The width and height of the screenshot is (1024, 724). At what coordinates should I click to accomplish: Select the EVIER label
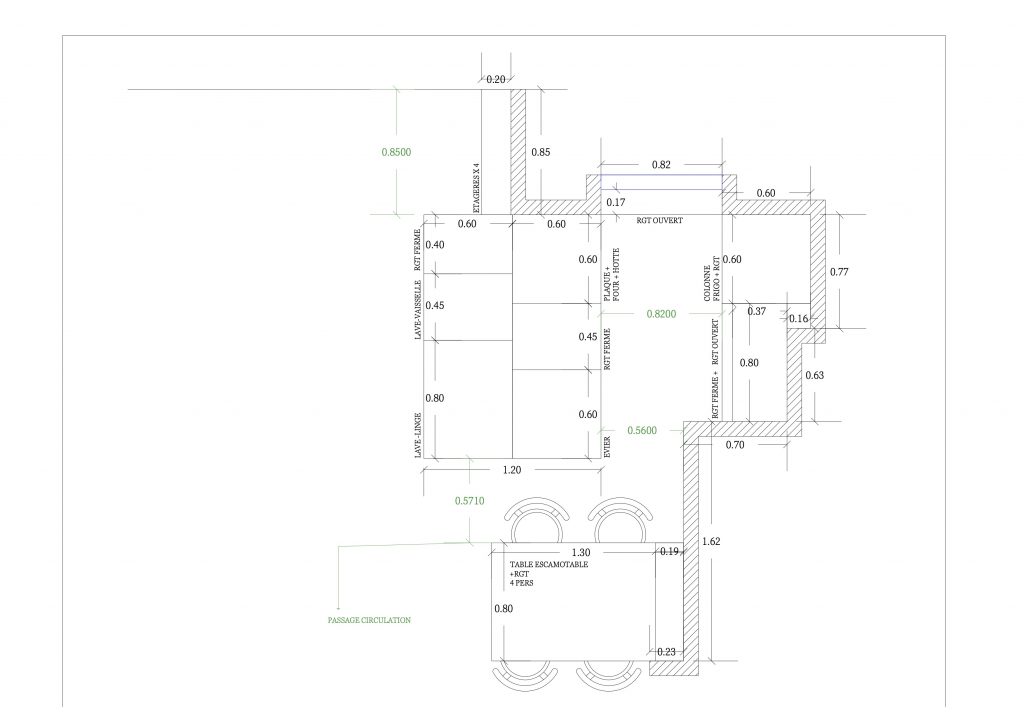(x=607, y=447)
